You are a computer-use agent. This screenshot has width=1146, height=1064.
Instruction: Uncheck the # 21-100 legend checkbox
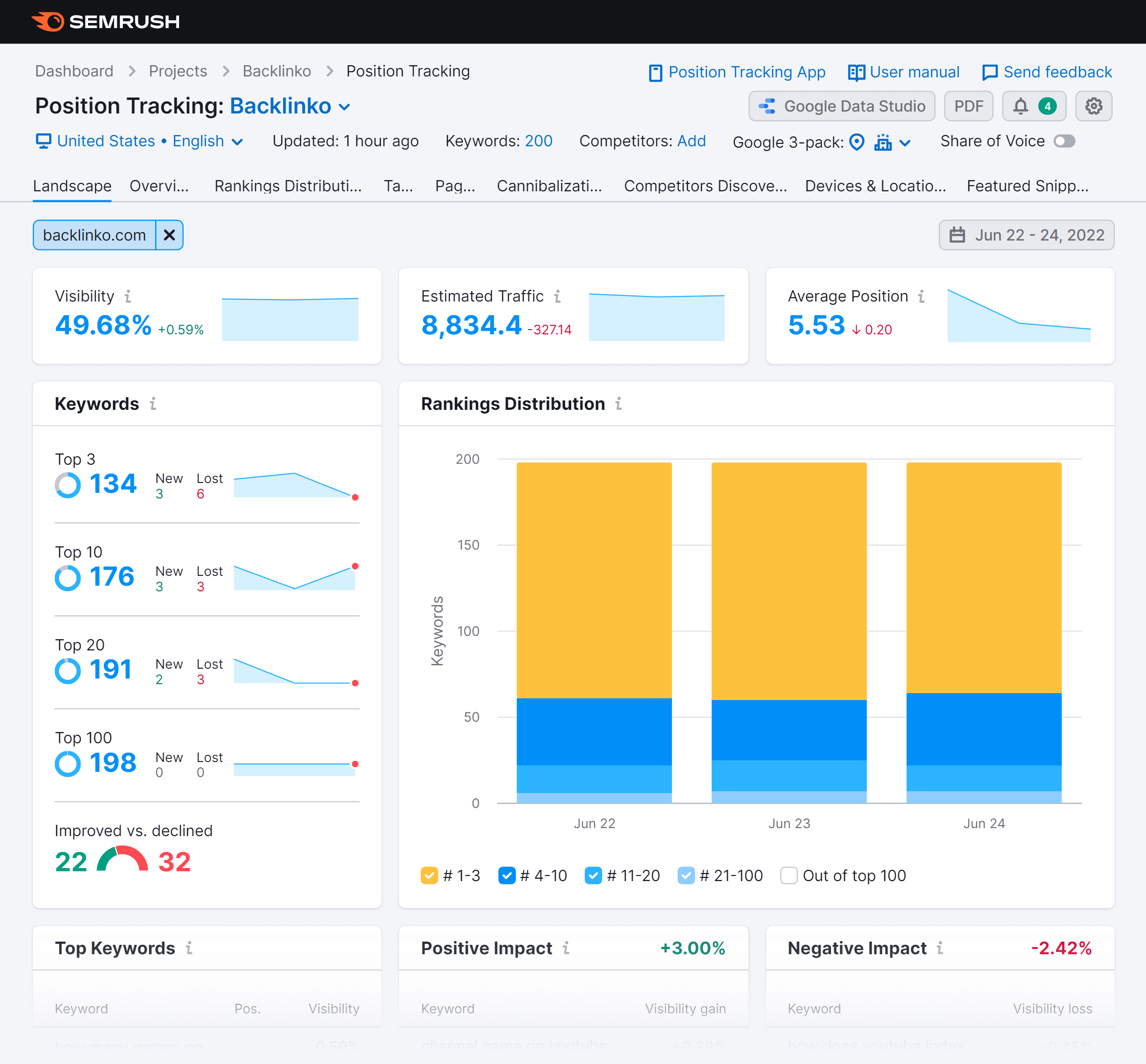point(686,876)
